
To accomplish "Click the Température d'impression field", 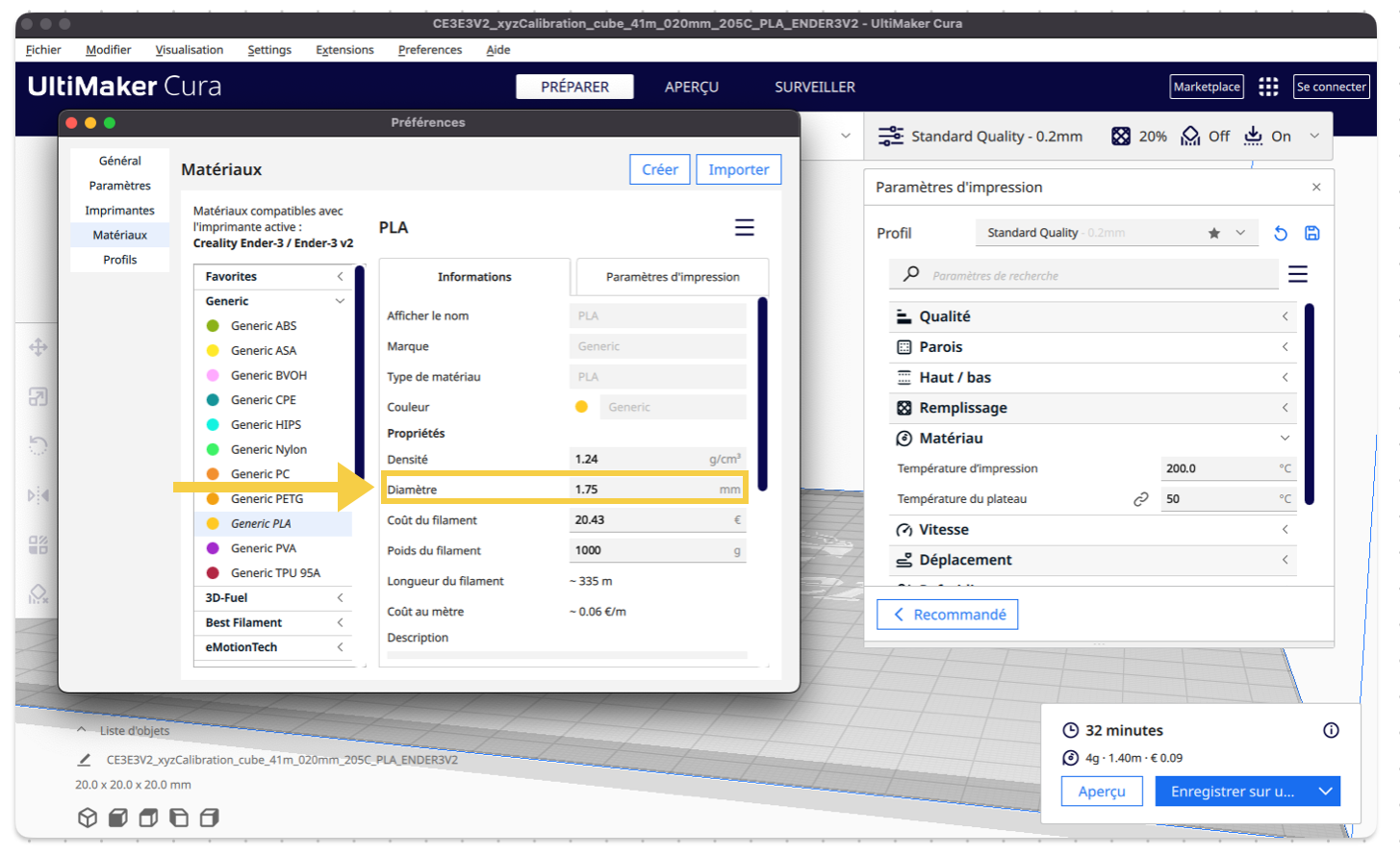I will (x=1228, y=468).
